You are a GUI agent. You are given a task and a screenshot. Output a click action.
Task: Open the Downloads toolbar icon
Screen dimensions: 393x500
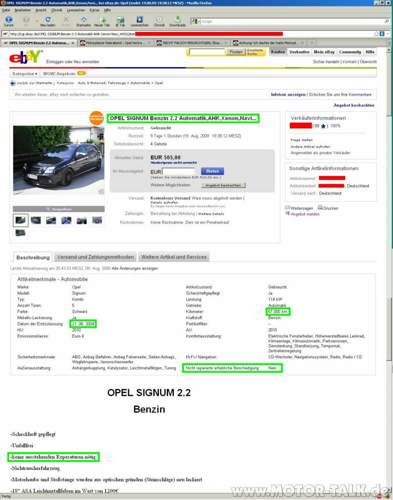pyautogui.click(x=178, y=19)
